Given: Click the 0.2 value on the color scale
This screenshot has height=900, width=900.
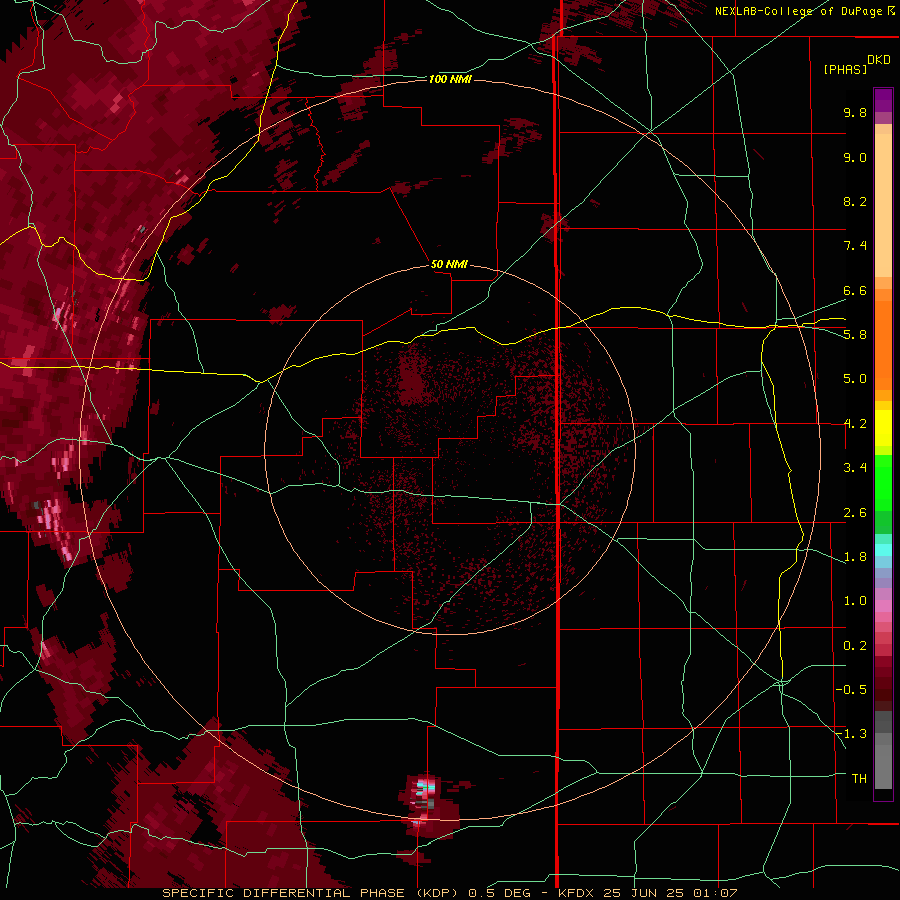Looking at the screenshot, I should (x=855, y=646).
